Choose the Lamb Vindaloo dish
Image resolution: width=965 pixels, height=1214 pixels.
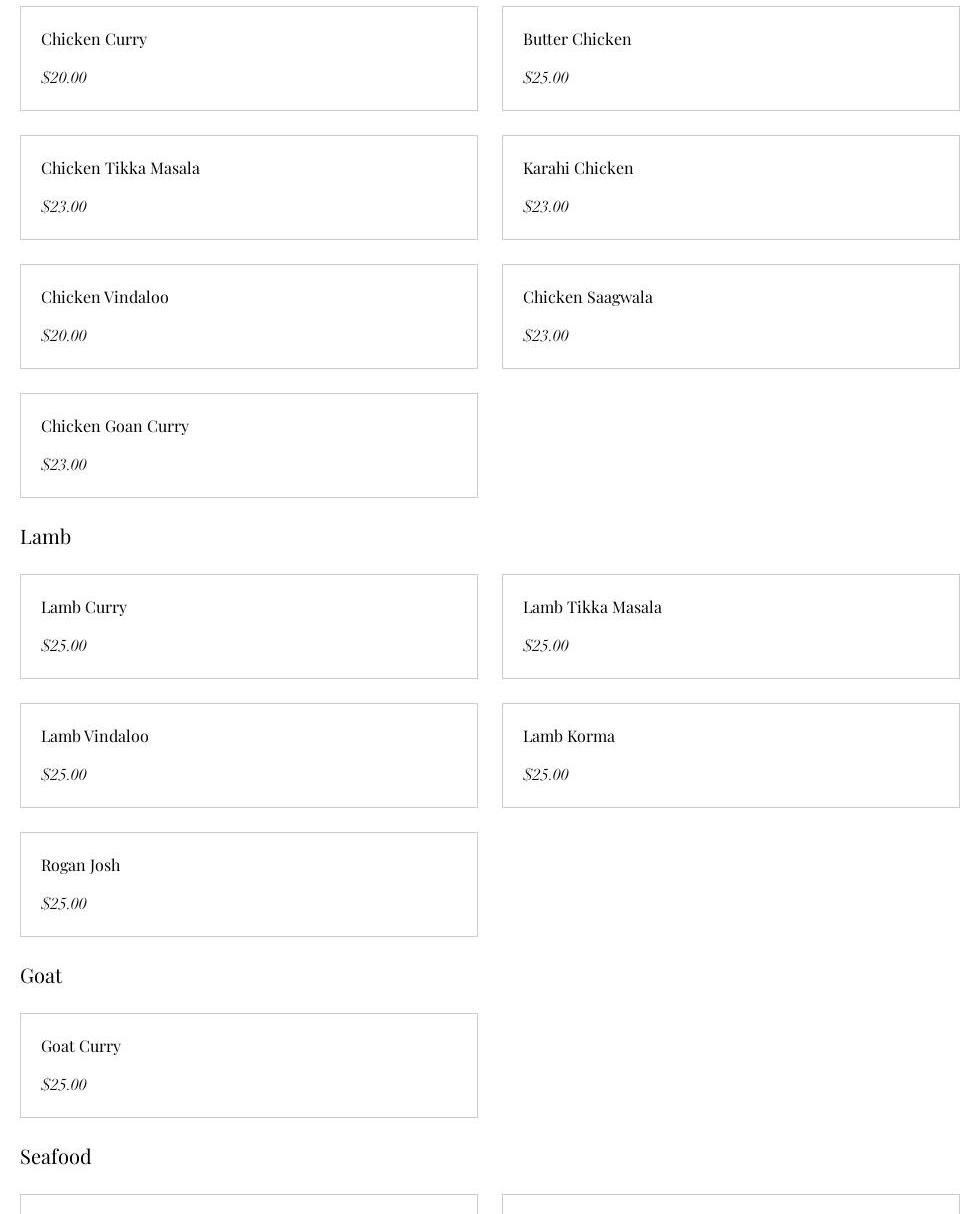[249, 755]
